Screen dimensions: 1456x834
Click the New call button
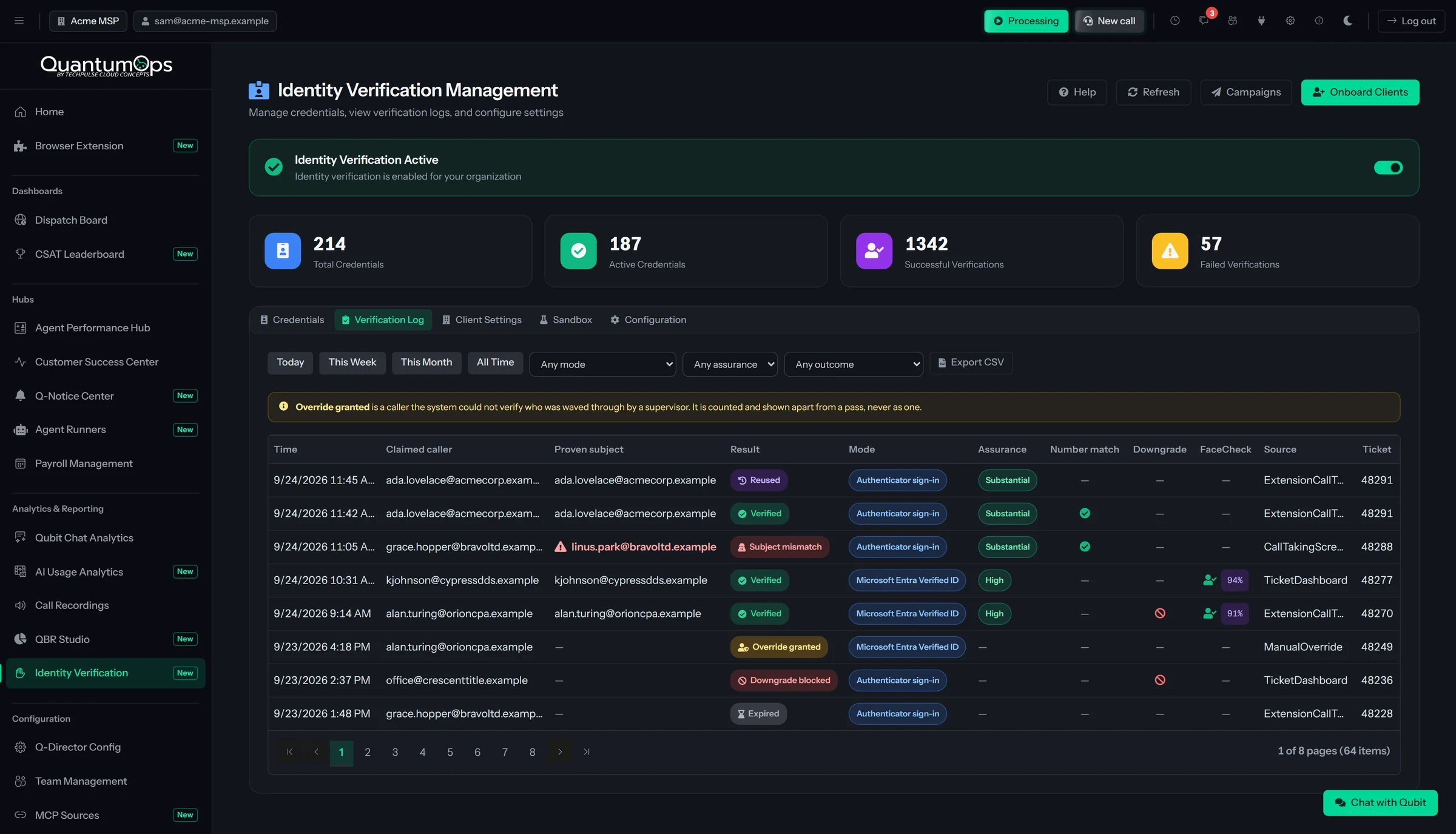click(x=1109, y=21)
